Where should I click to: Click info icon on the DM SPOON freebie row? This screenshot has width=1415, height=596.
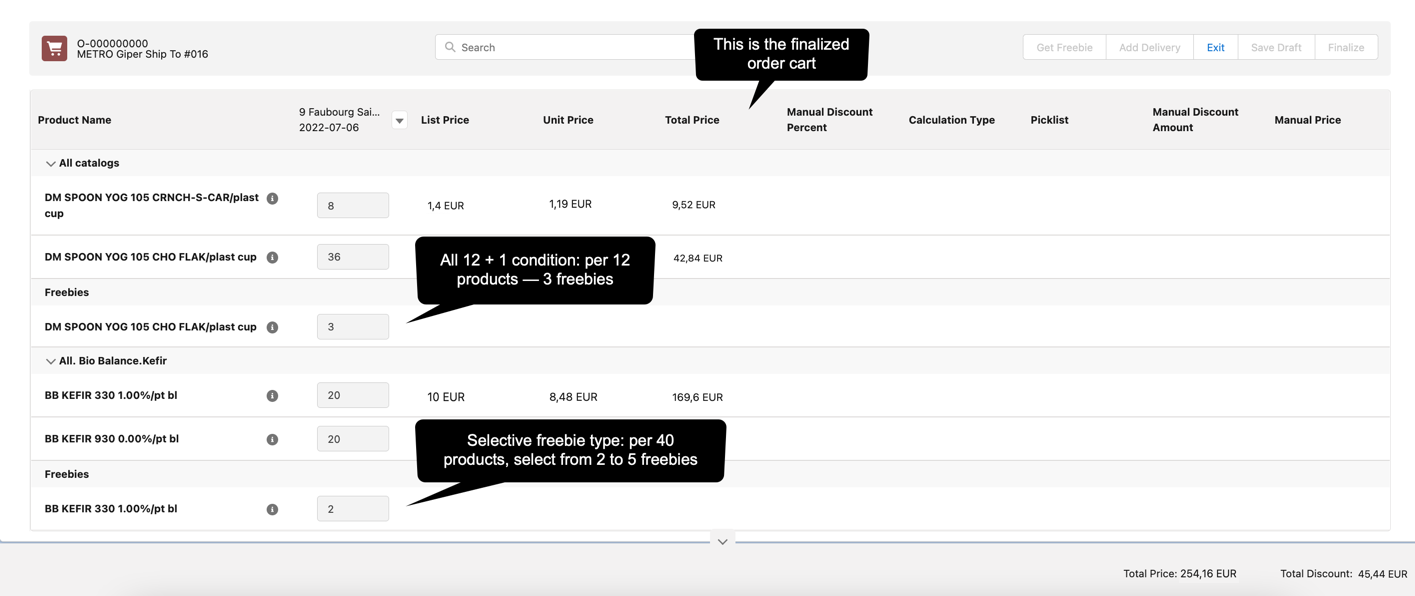[x=272, y=326]
